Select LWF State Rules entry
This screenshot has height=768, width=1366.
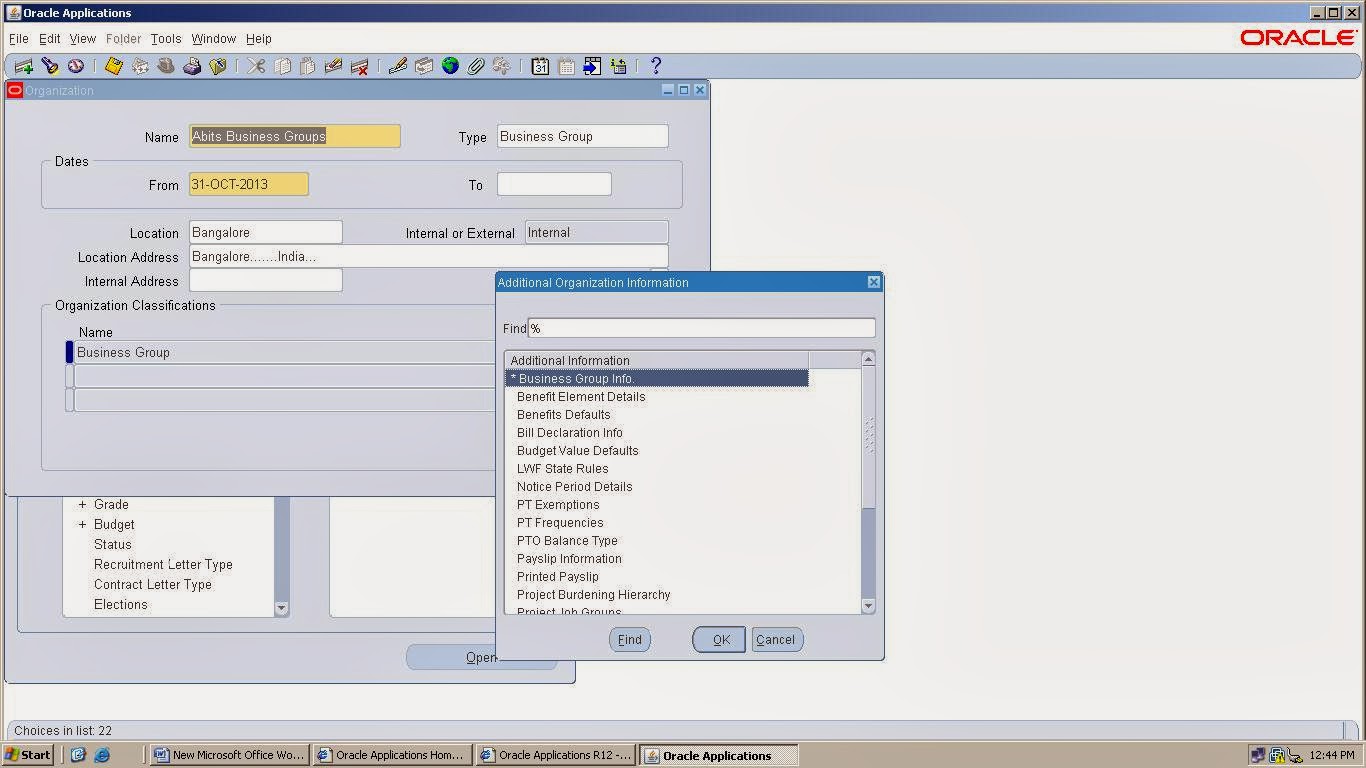[562, 469]
